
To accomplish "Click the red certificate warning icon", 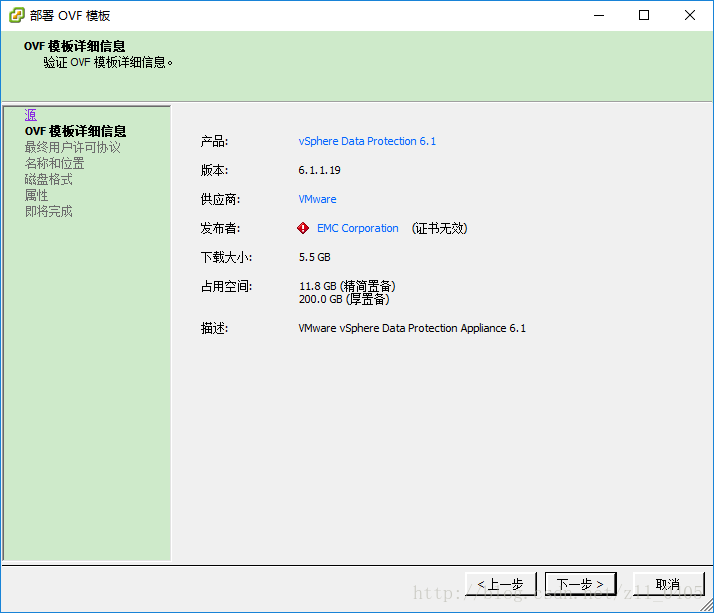I will (x=303, y=228).
